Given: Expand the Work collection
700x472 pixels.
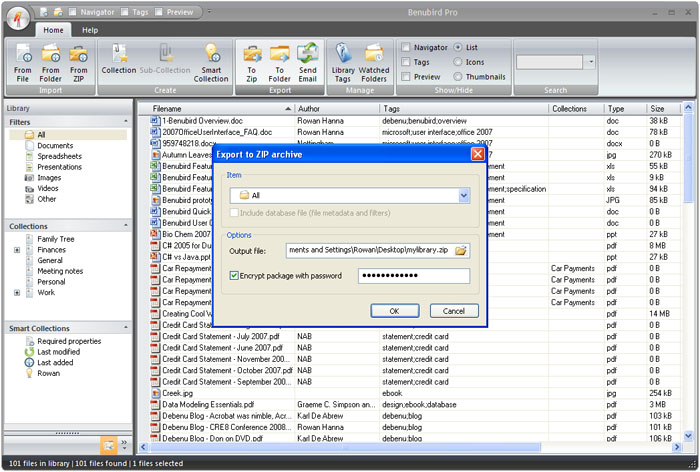Looking at the screenshot, I should pyautogui.click(x=17, y=293).
